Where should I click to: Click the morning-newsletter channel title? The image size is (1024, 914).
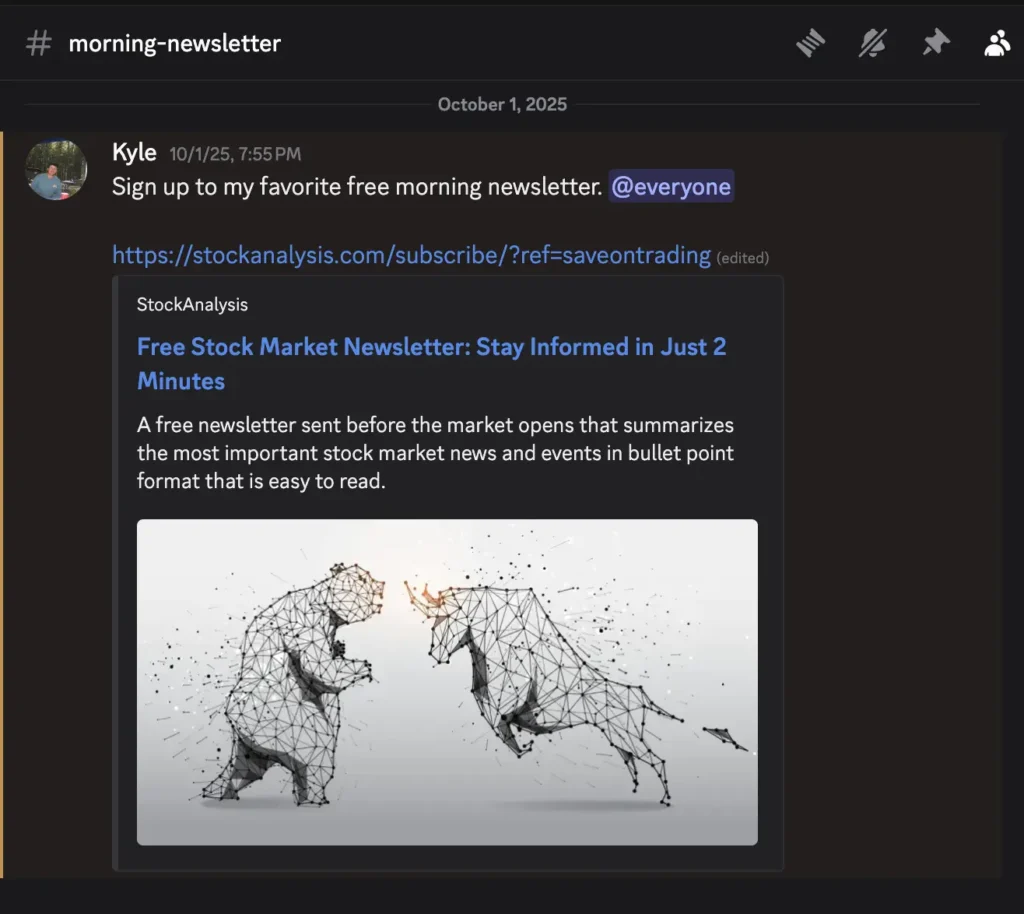click(x=174, y=44)
